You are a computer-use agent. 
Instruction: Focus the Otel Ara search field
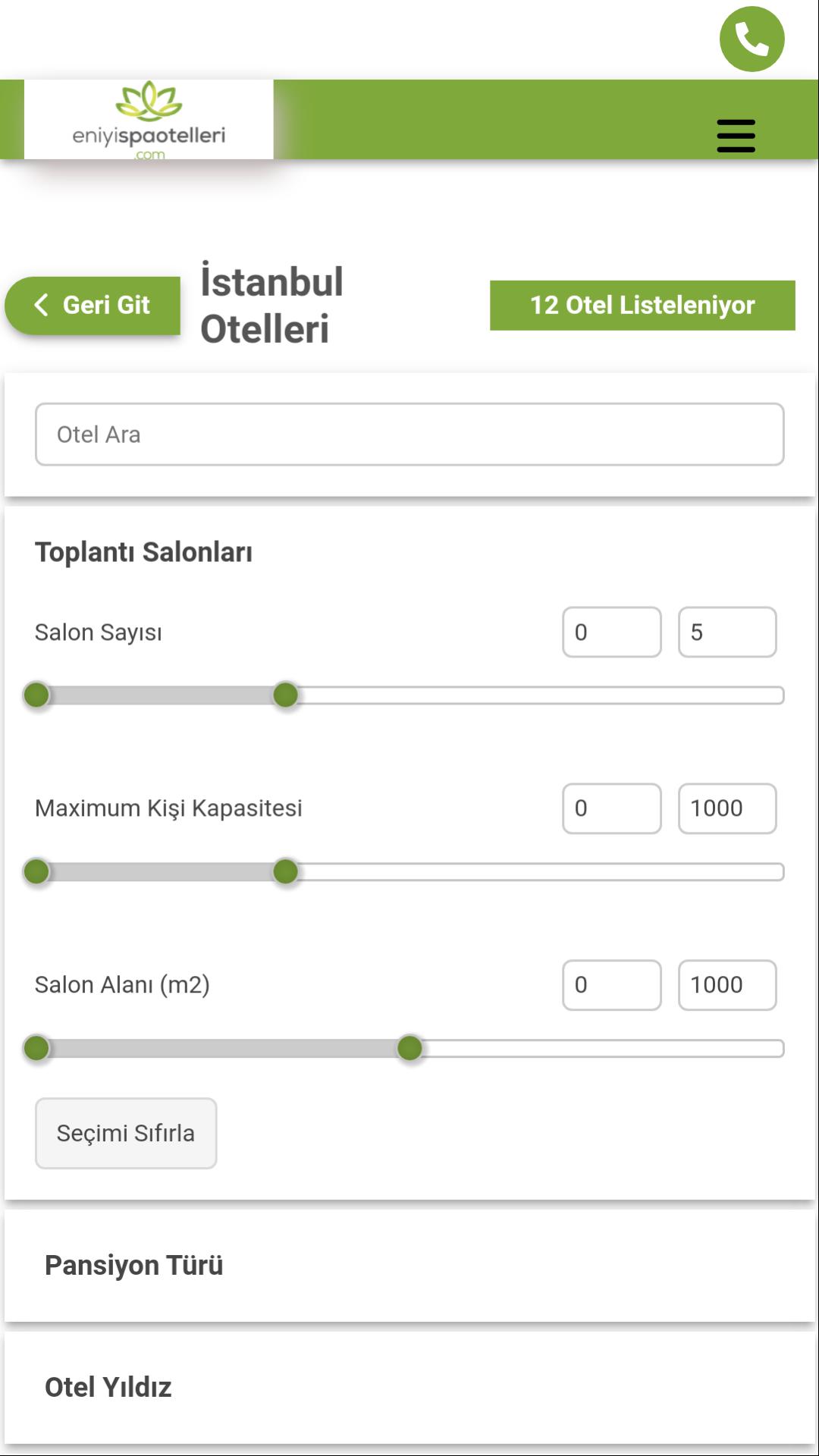click(409, 435)
